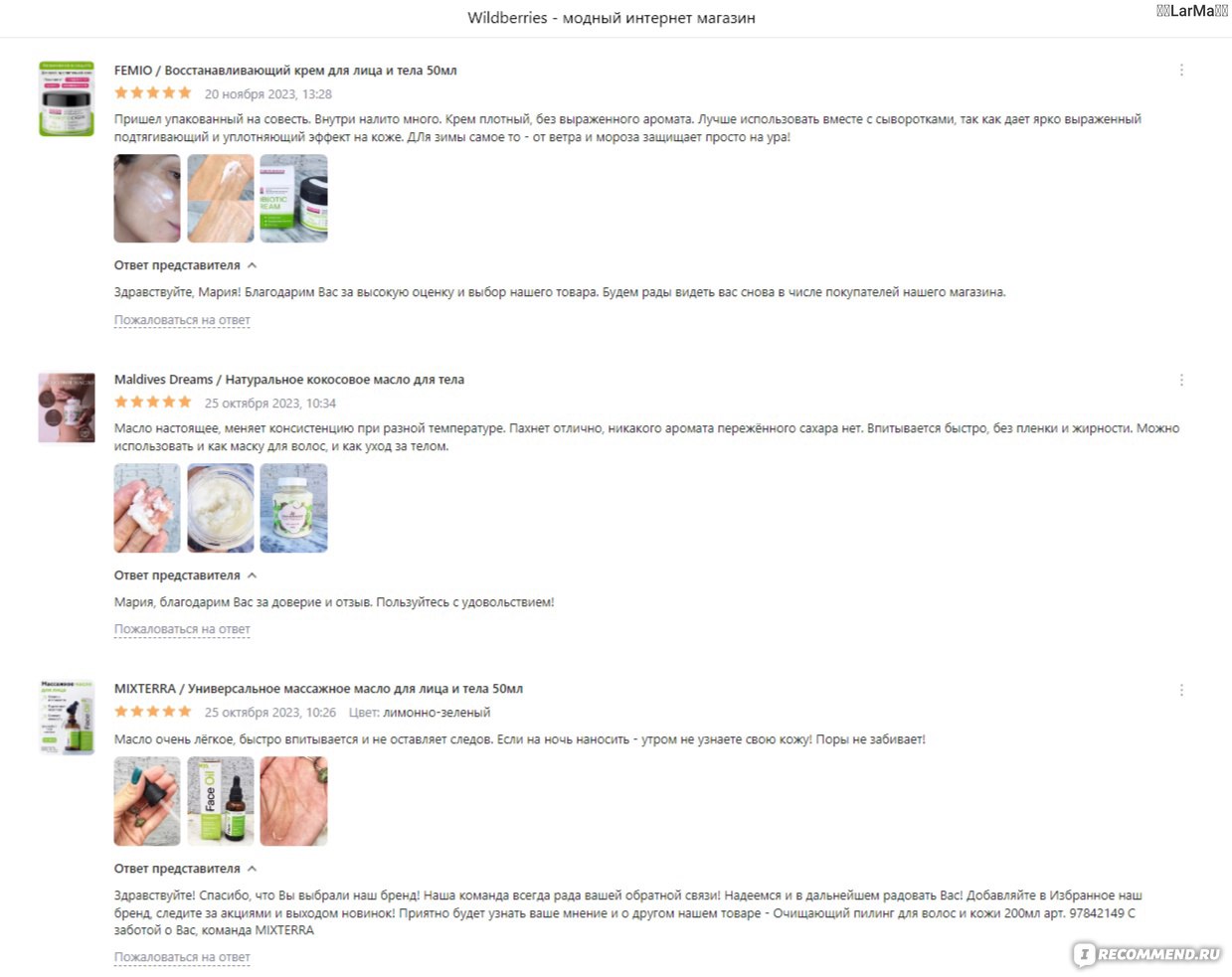Open options menu for Maldives Dreams review
The image size is (1232, 977).
[1181, 380]
